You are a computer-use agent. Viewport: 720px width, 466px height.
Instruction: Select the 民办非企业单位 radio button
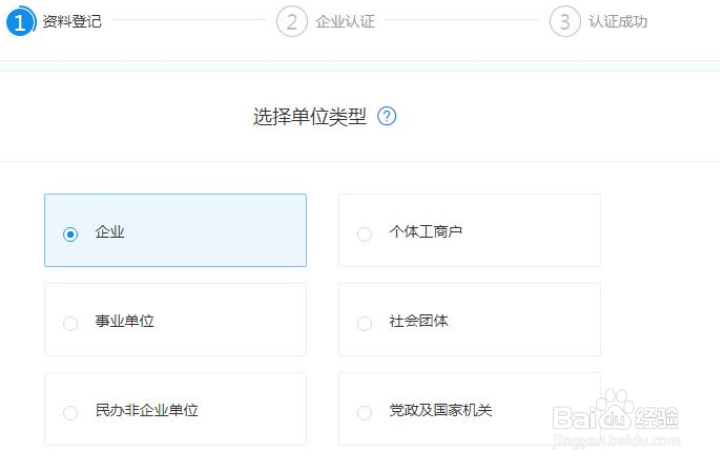pyautogui.click(x=70, y=412)
